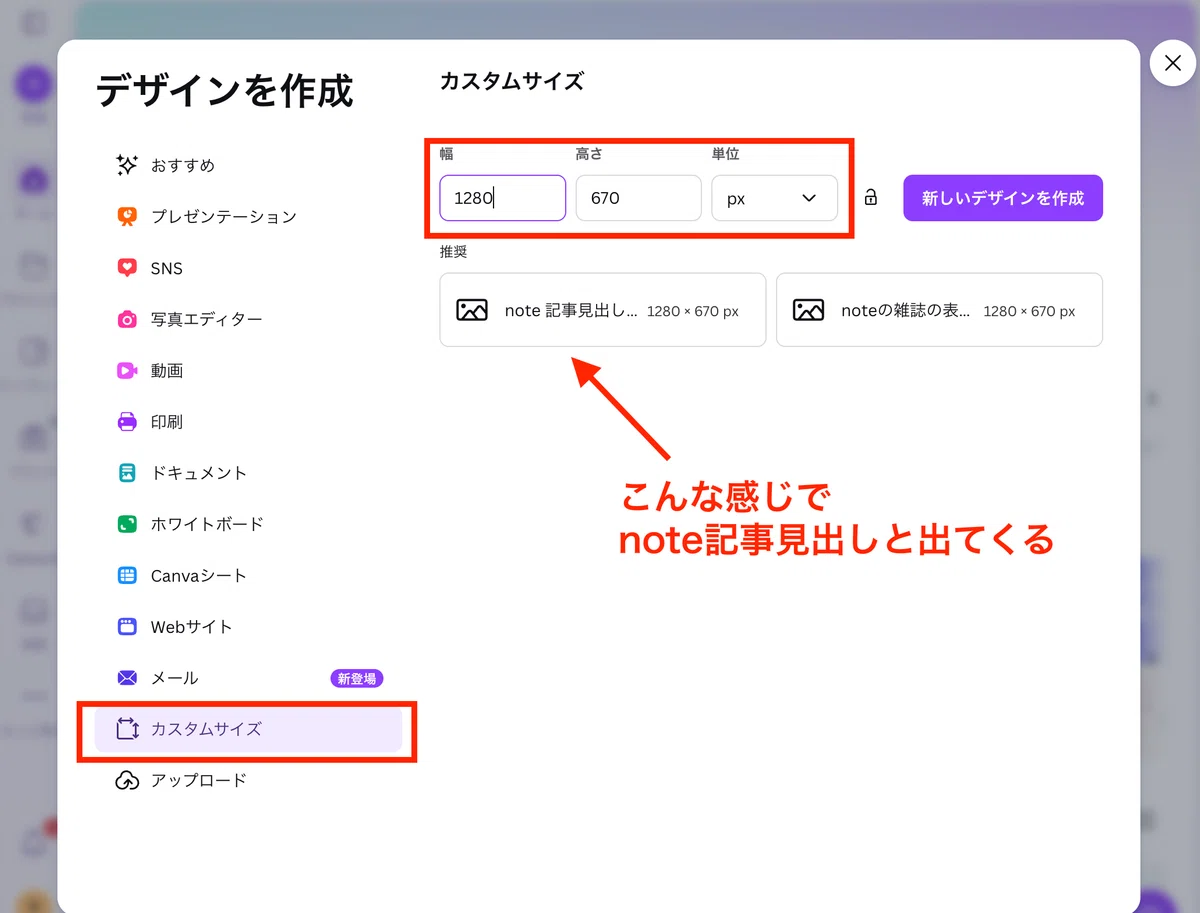The height and width of the screenshot is (913, 1200).
Task: Choose the noteの雑誌の表 recommendation
Action: point(939,310)
